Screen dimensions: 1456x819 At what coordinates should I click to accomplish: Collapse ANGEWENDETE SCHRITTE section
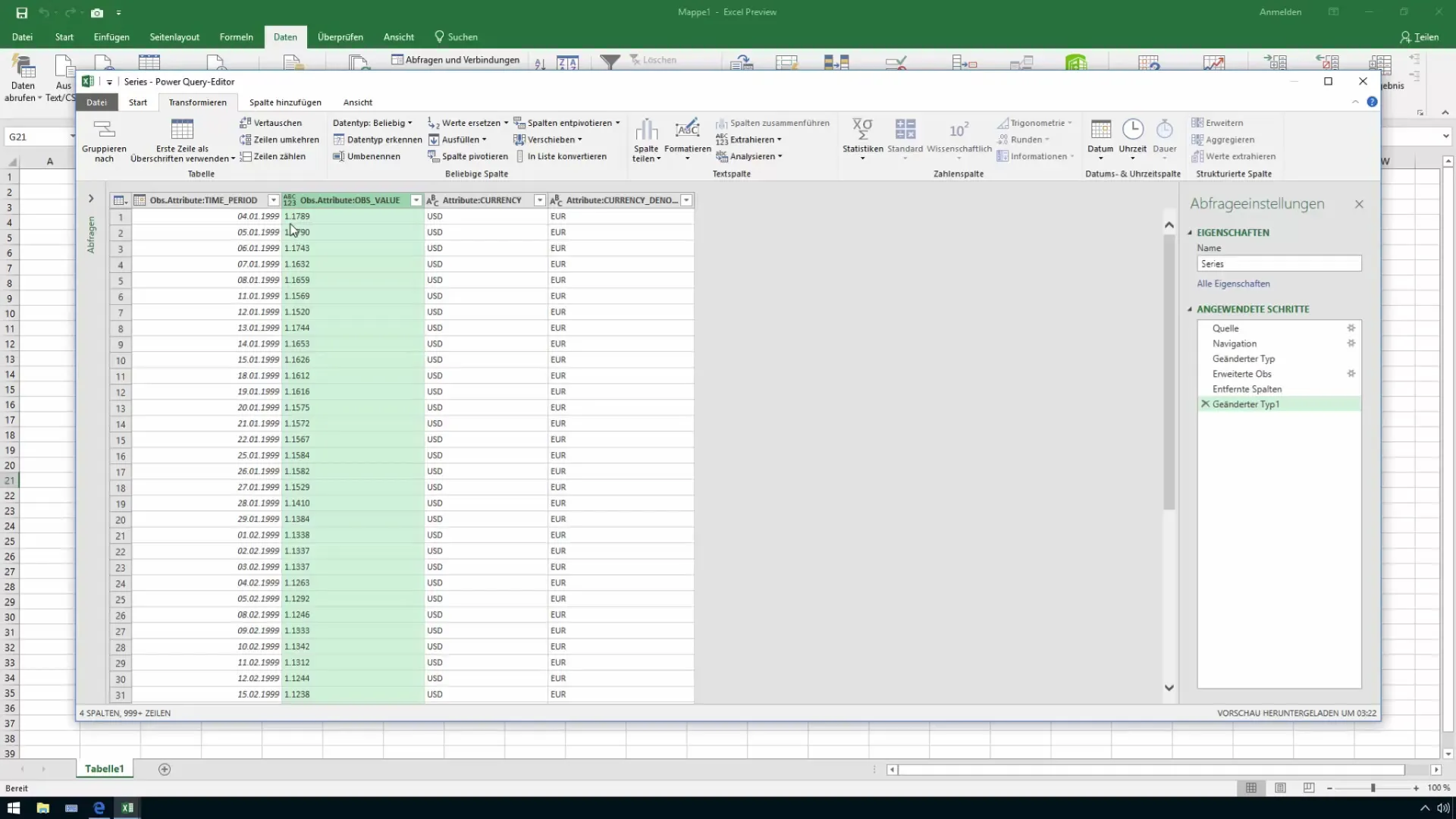(x=1190, y=309)
